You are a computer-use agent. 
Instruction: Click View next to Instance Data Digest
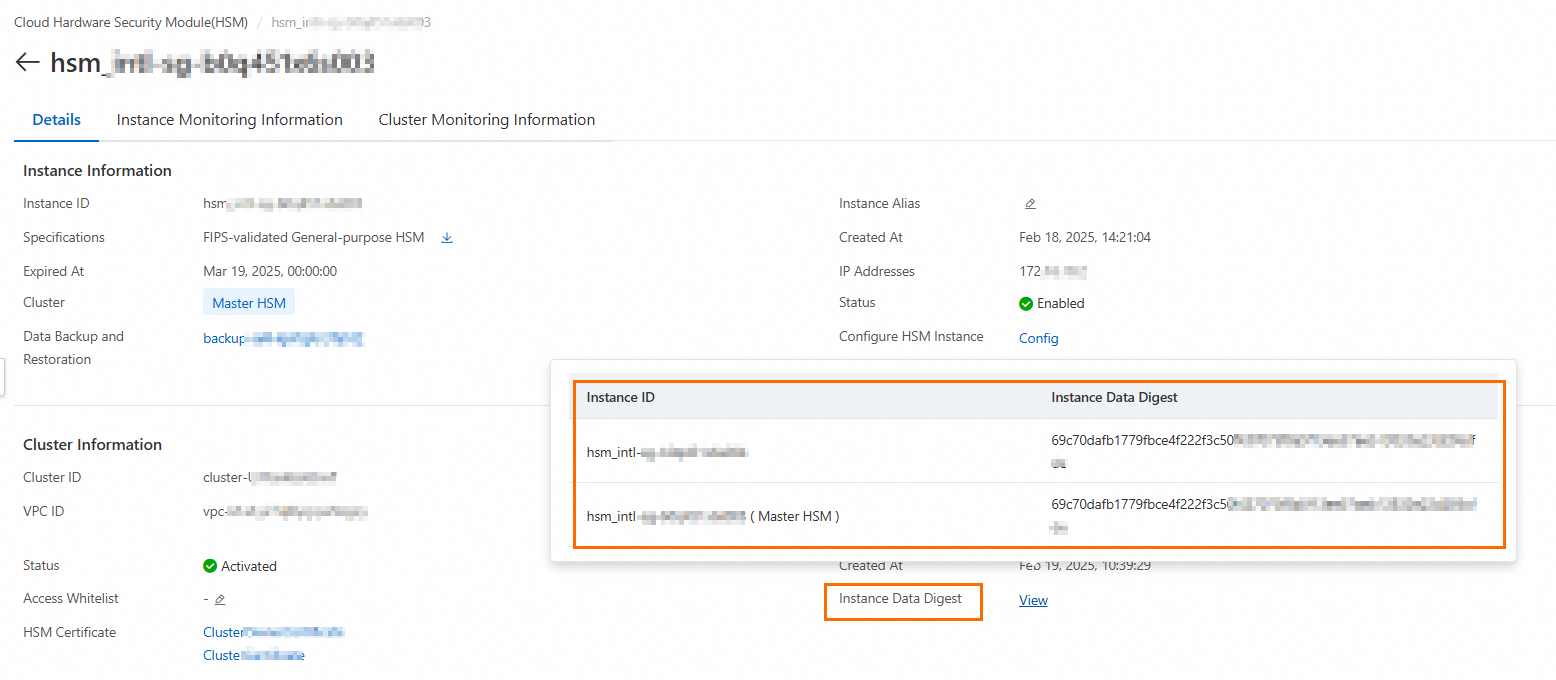tap(1033, 600)
